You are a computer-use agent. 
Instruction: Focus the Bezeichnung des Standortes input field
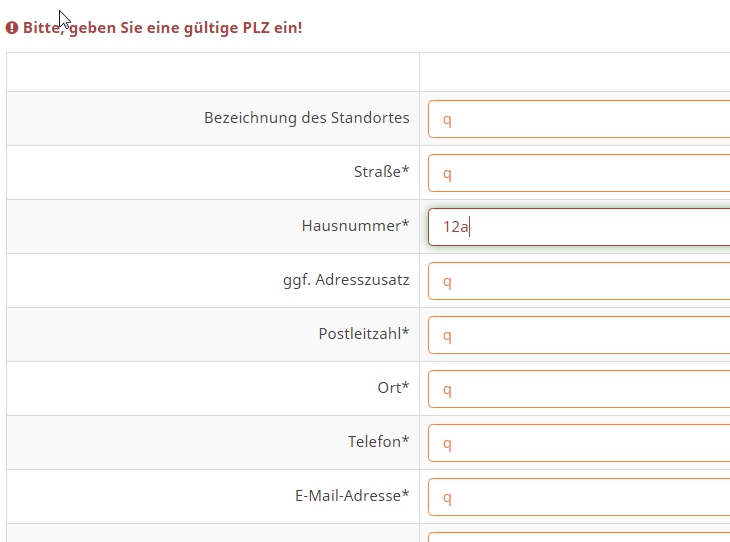tap(579, 119)
